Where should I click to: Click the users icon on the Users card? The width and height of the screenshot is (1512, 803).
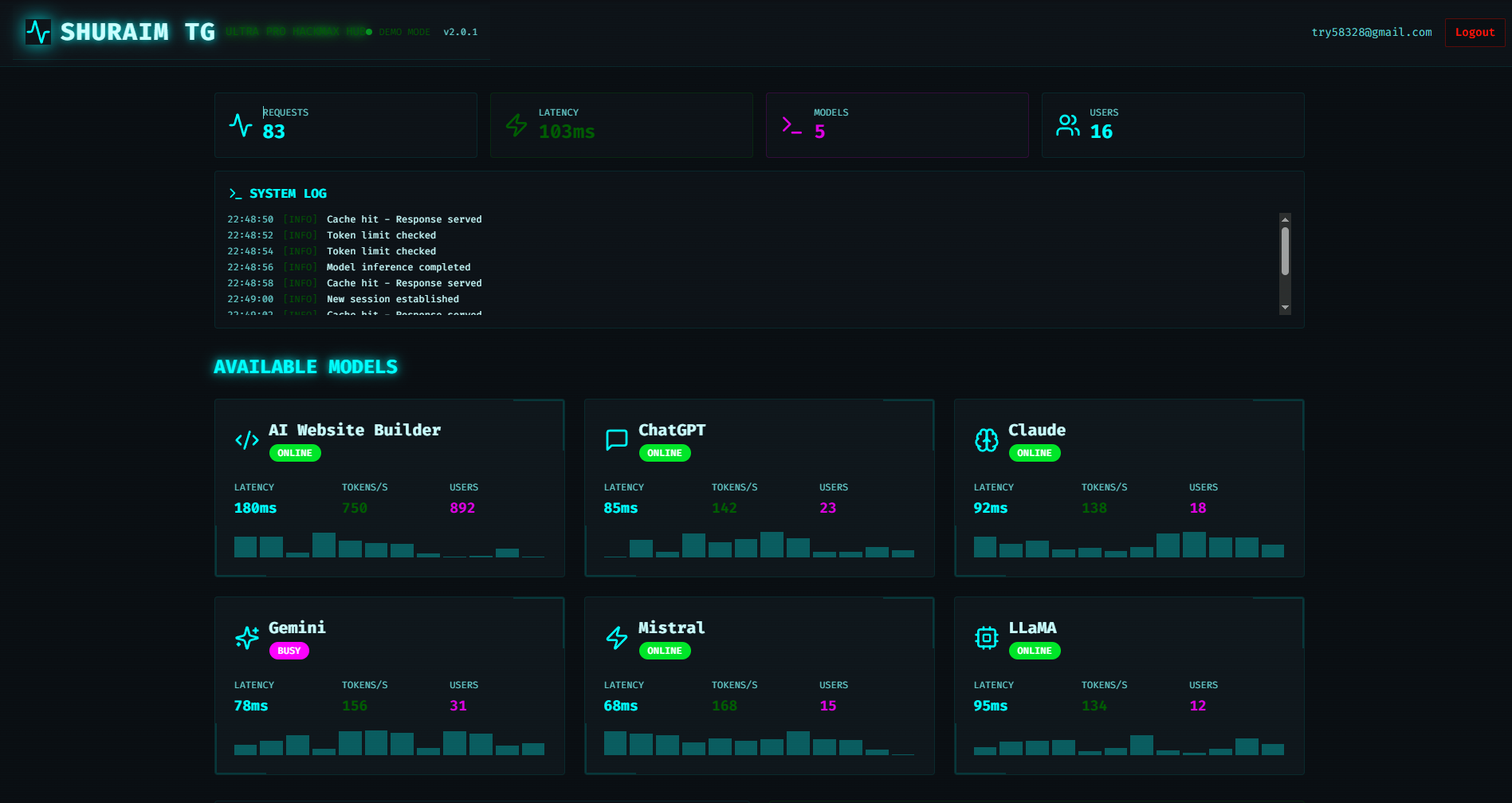pos(1067,124)
